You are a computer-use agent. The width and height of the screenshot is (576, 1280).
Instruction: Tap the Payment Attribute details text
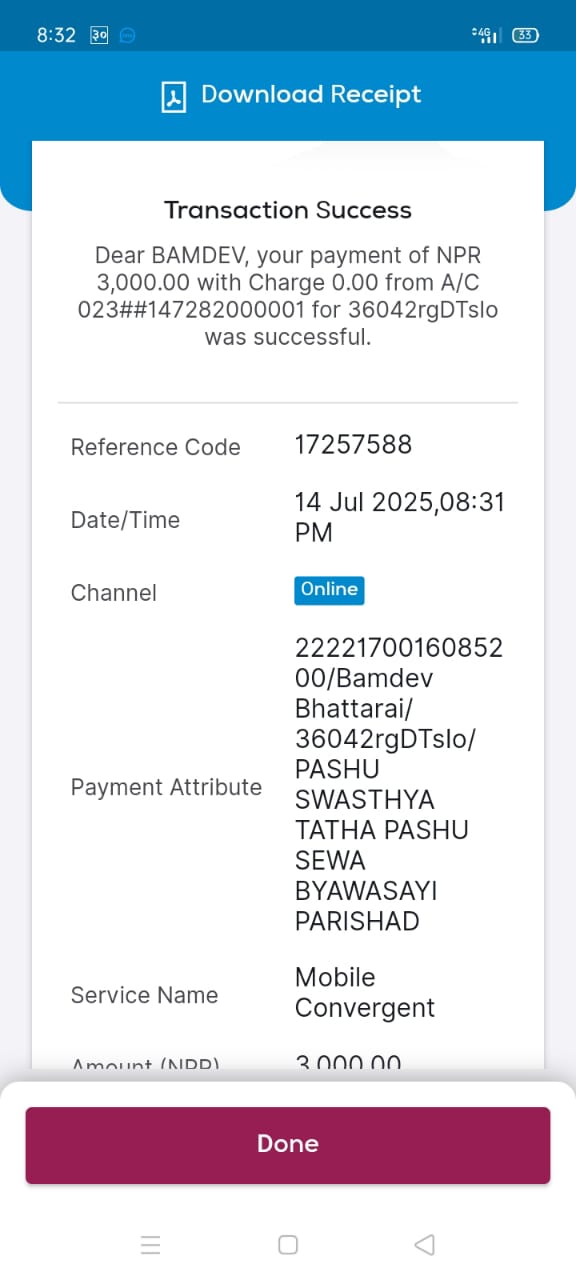pyautogui.click(x=399, y=785)
